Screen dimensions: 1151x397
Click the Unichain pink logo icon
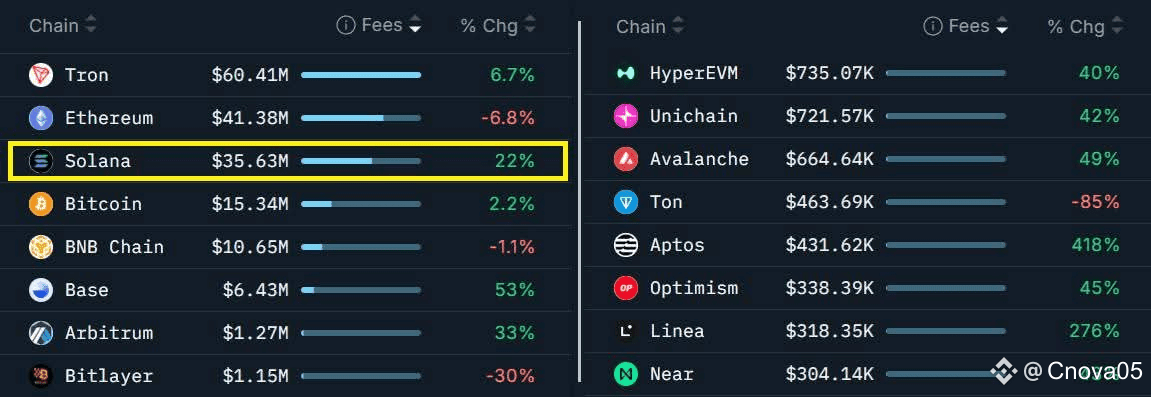[625, 116]
